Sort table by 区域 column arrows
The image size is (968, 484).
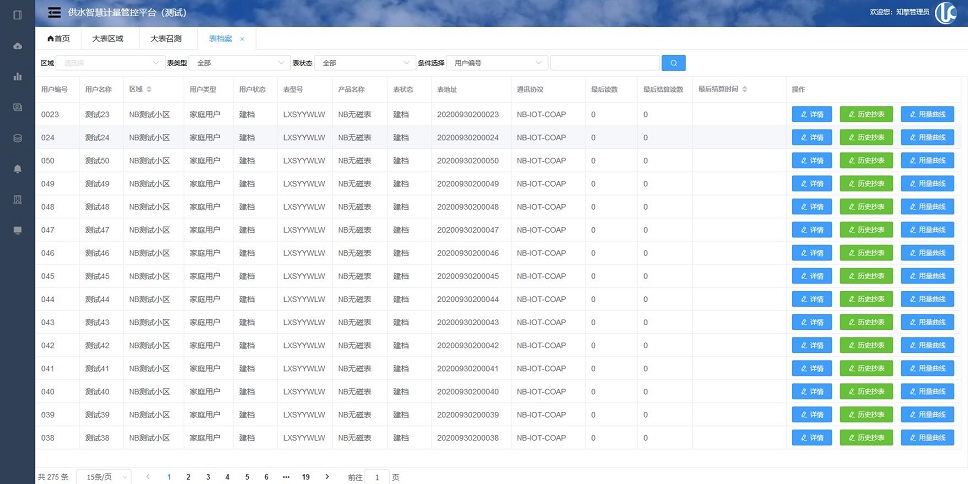point(149,90)
